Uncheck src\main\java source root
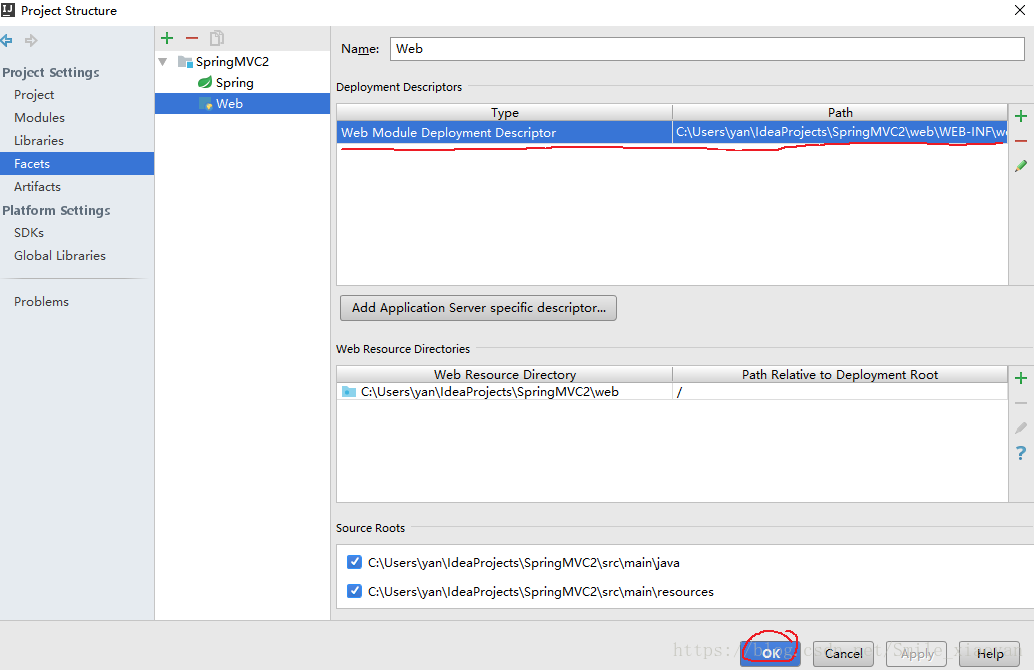 [x=354, y=562]
